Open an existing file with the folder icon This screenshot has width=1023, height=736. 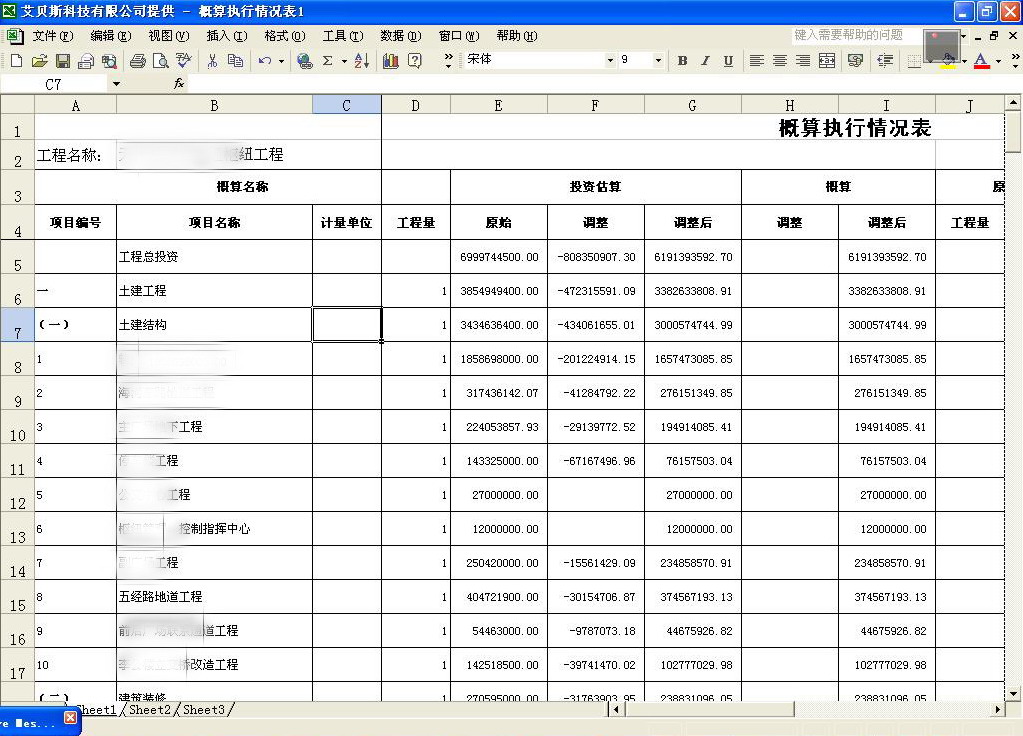pos(39,61)
